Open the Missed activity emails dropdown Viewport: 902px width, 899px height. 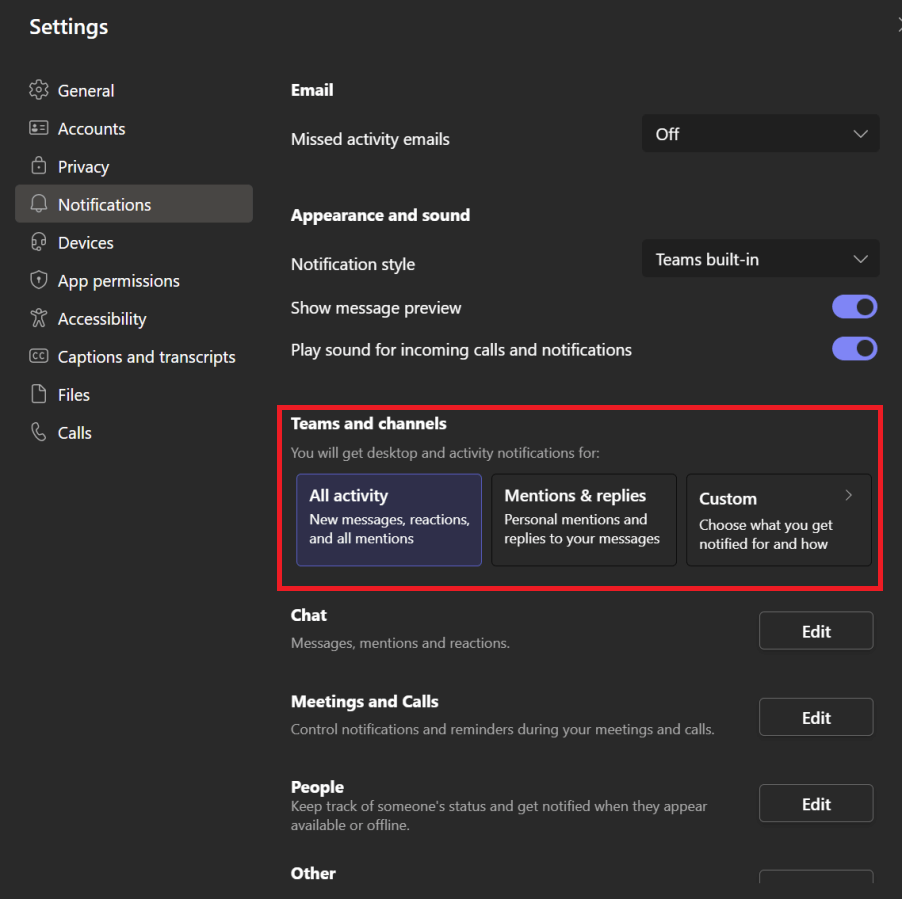tap(760, 134)
